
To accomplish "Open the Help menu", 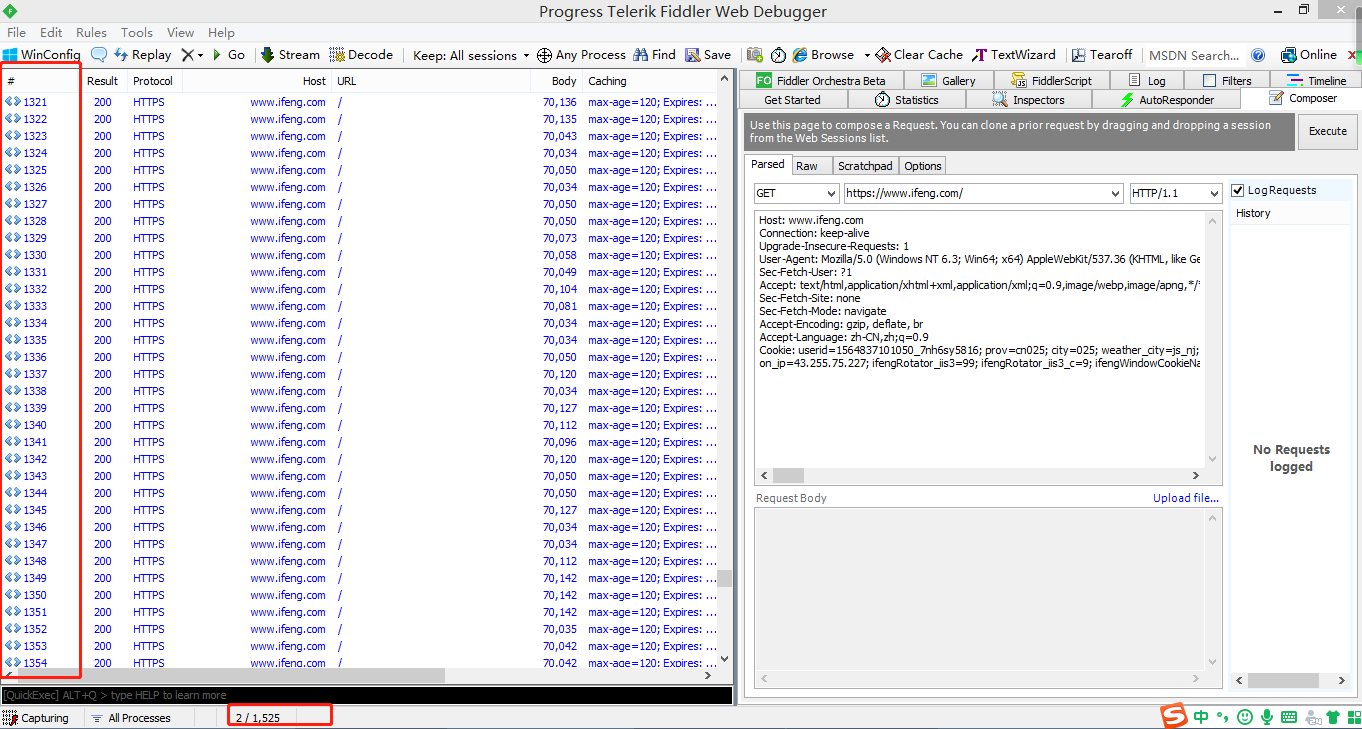I will [x=221, y=32].
